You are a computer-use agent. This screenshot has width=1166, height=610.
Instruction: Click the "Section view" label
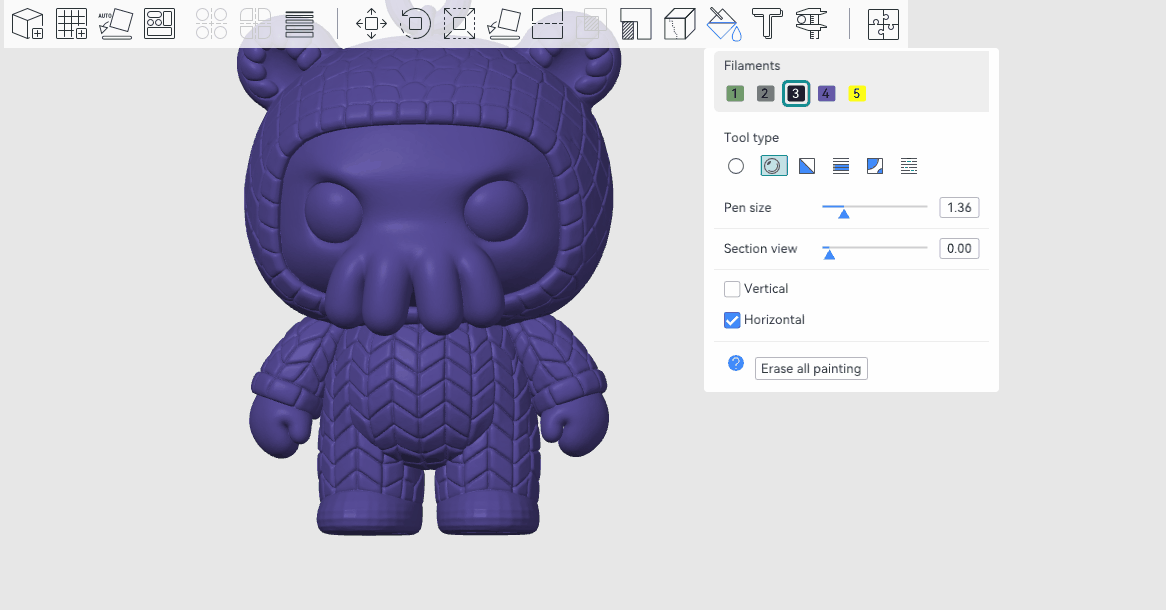(760, 248)
